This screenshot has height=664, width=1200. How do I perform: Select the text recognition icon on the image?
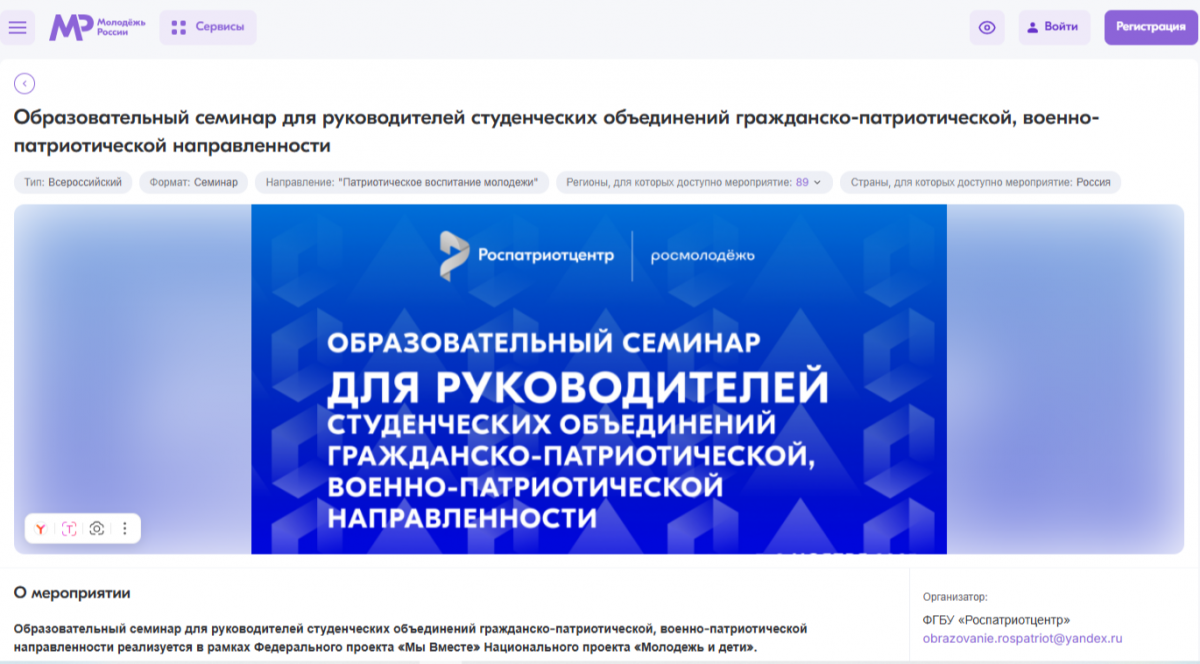tap(69, 529)
